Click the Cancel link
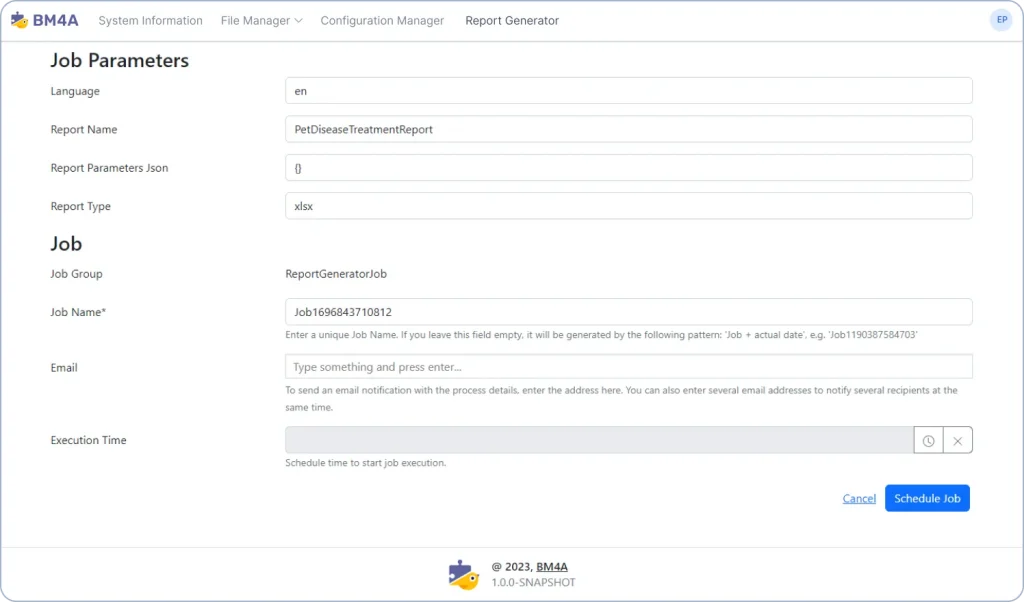The width and height of the screenshot is (1024, 602). pyautogui.click(x=859, y=499)
